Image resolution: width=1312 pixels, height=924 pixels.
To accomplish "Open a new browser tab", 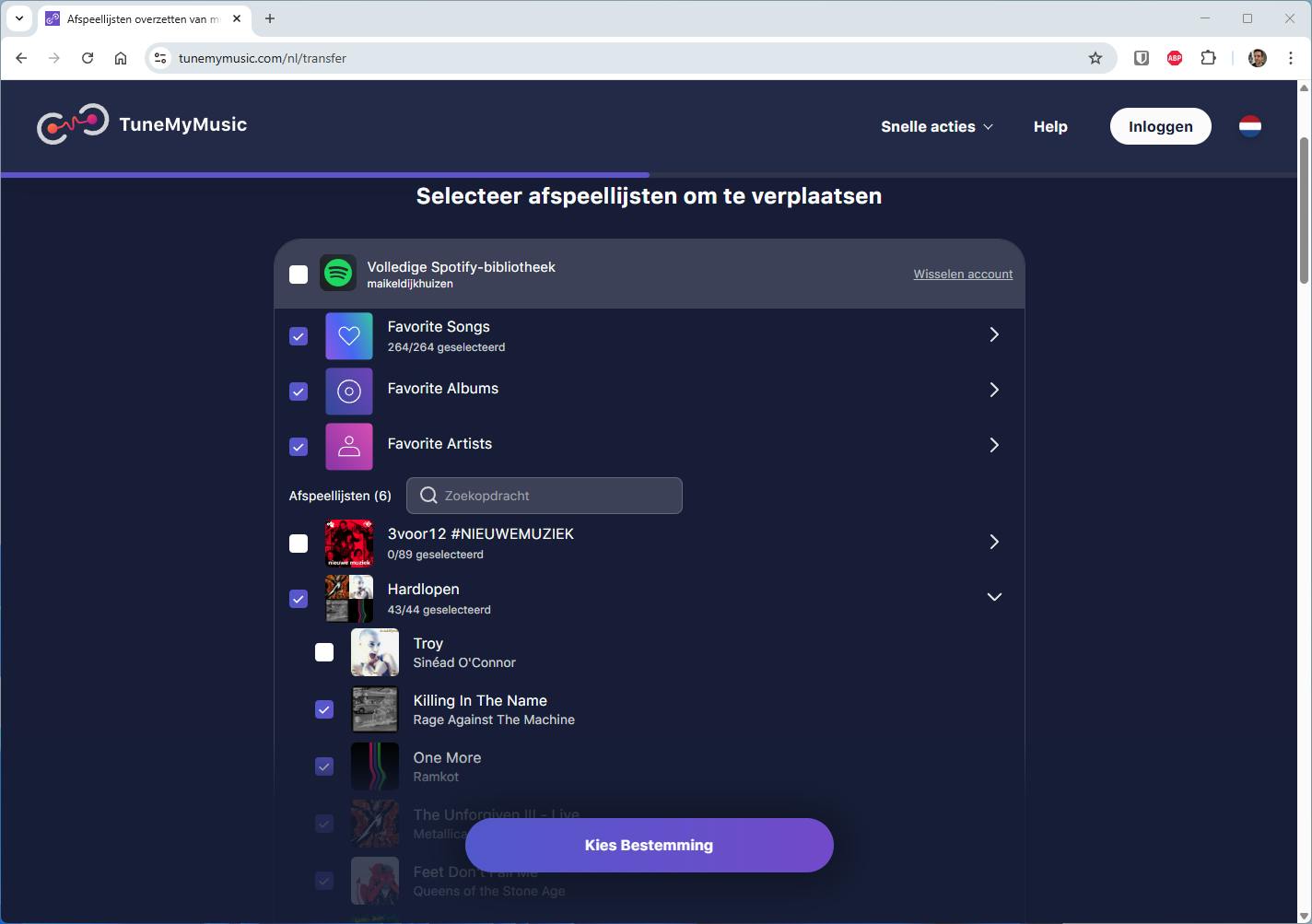I will click(270, 18).
